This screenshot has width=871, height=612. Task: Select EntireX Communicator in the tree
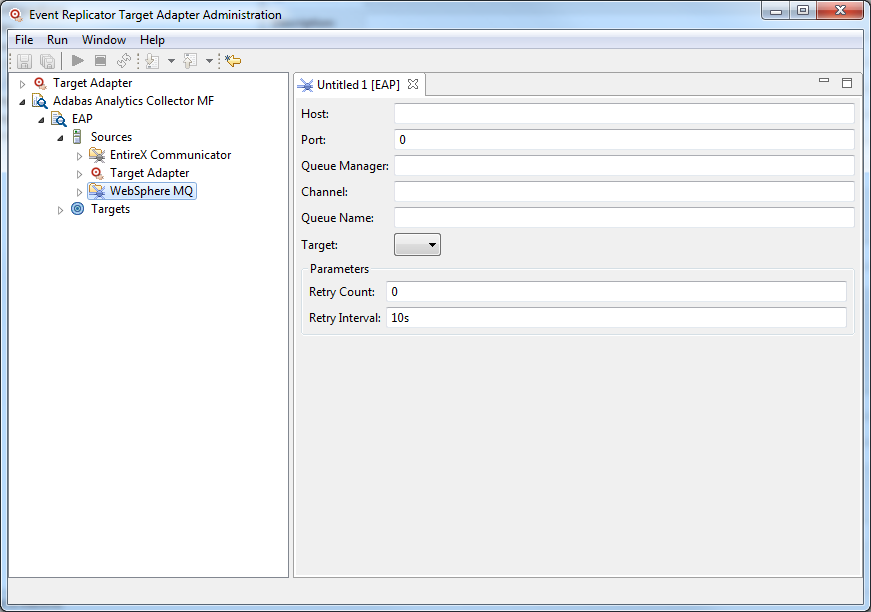170,155
